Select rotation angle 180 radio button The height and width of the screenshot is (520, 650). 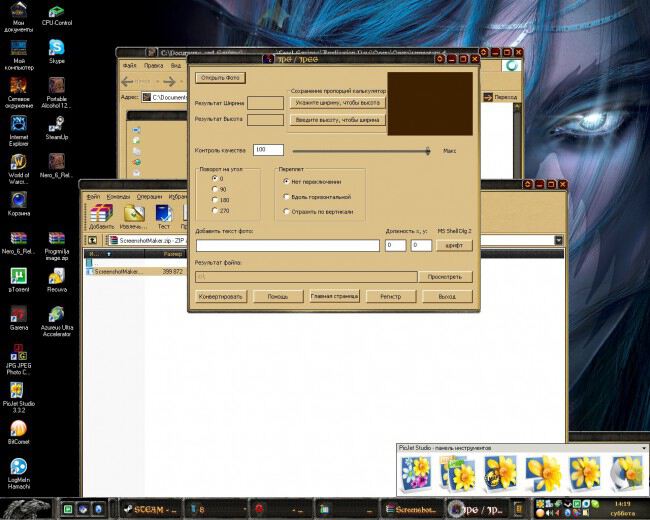tap(215, 200)
